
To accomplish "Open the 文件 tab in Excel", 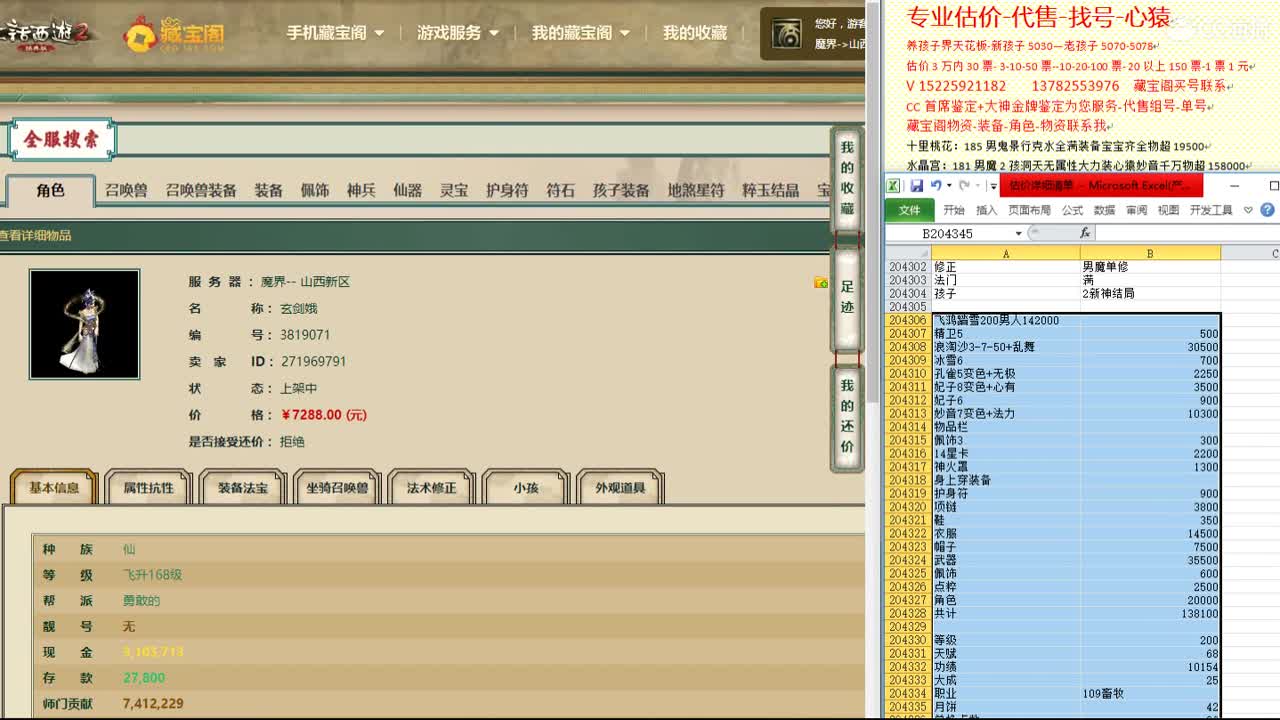I will click(x=909, y=210).
